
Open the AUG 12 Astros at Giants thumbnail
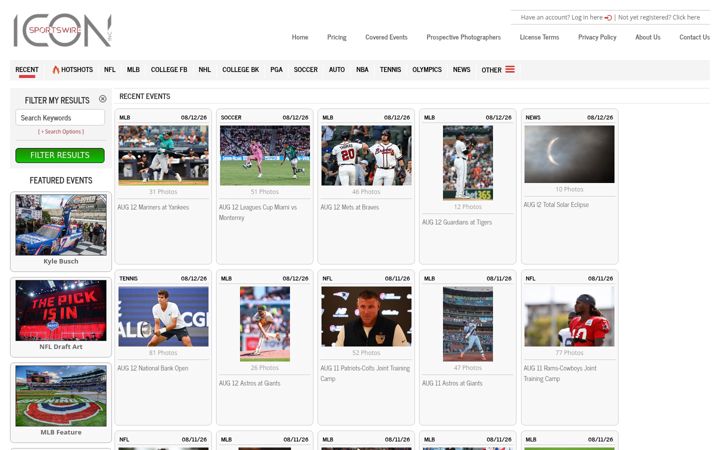264,324
